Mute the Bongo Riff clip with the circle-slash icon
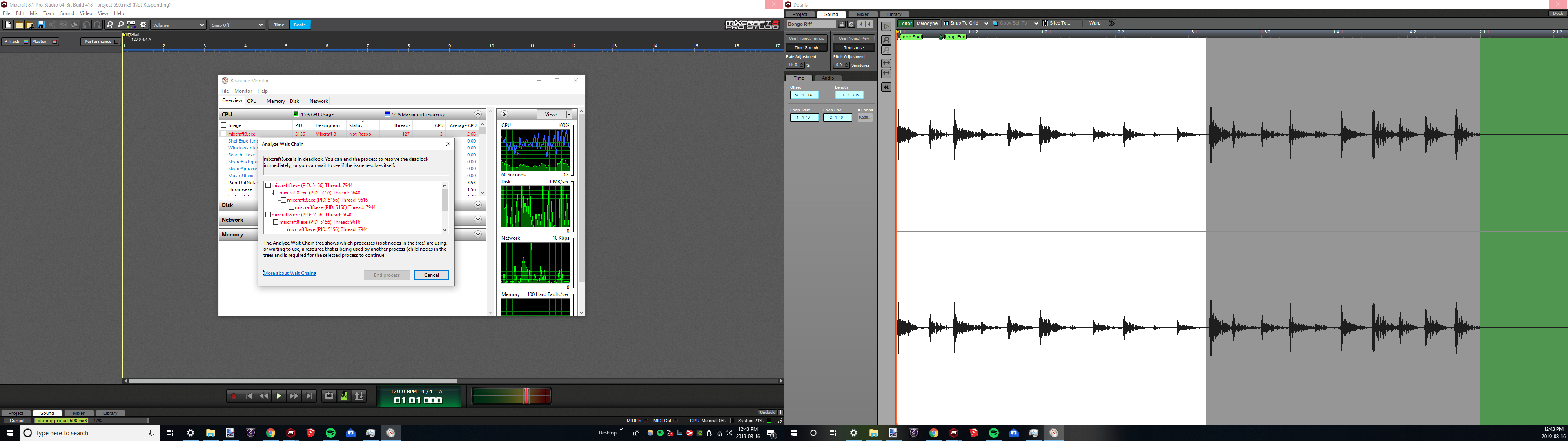Viewport: 1568px width, 441px height. click(x=851, y=24)
